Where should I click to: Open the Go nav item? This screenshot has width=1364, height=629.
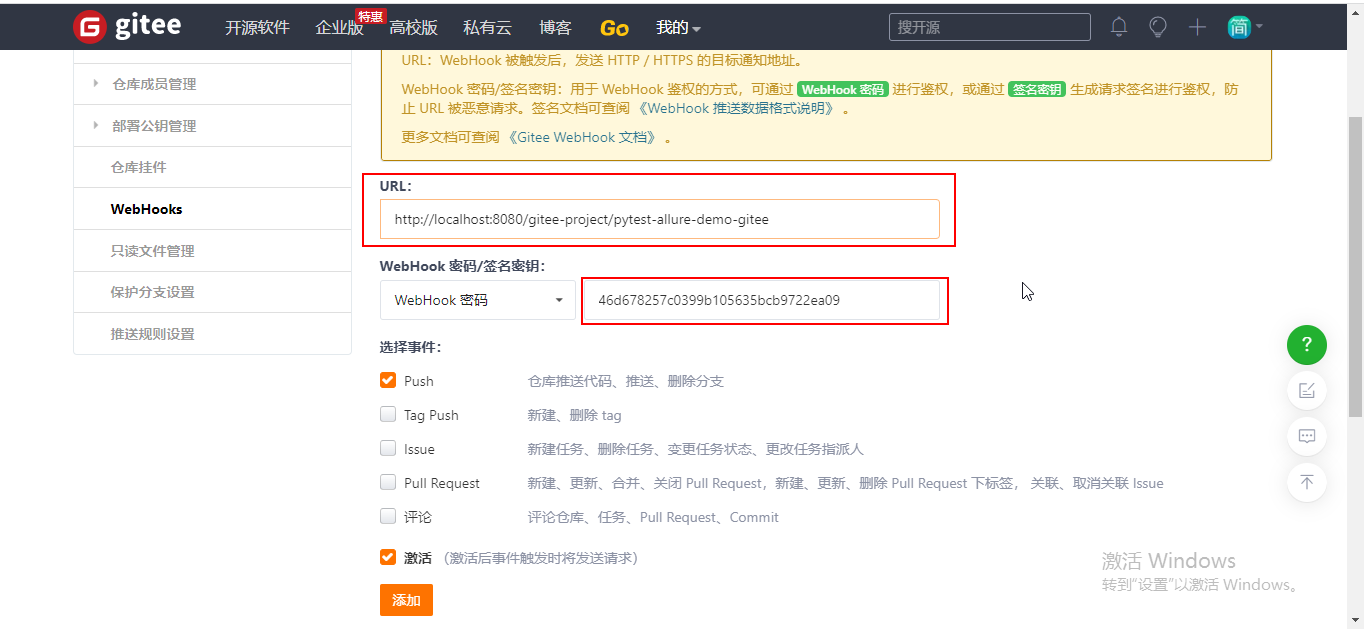coord(614,28)
